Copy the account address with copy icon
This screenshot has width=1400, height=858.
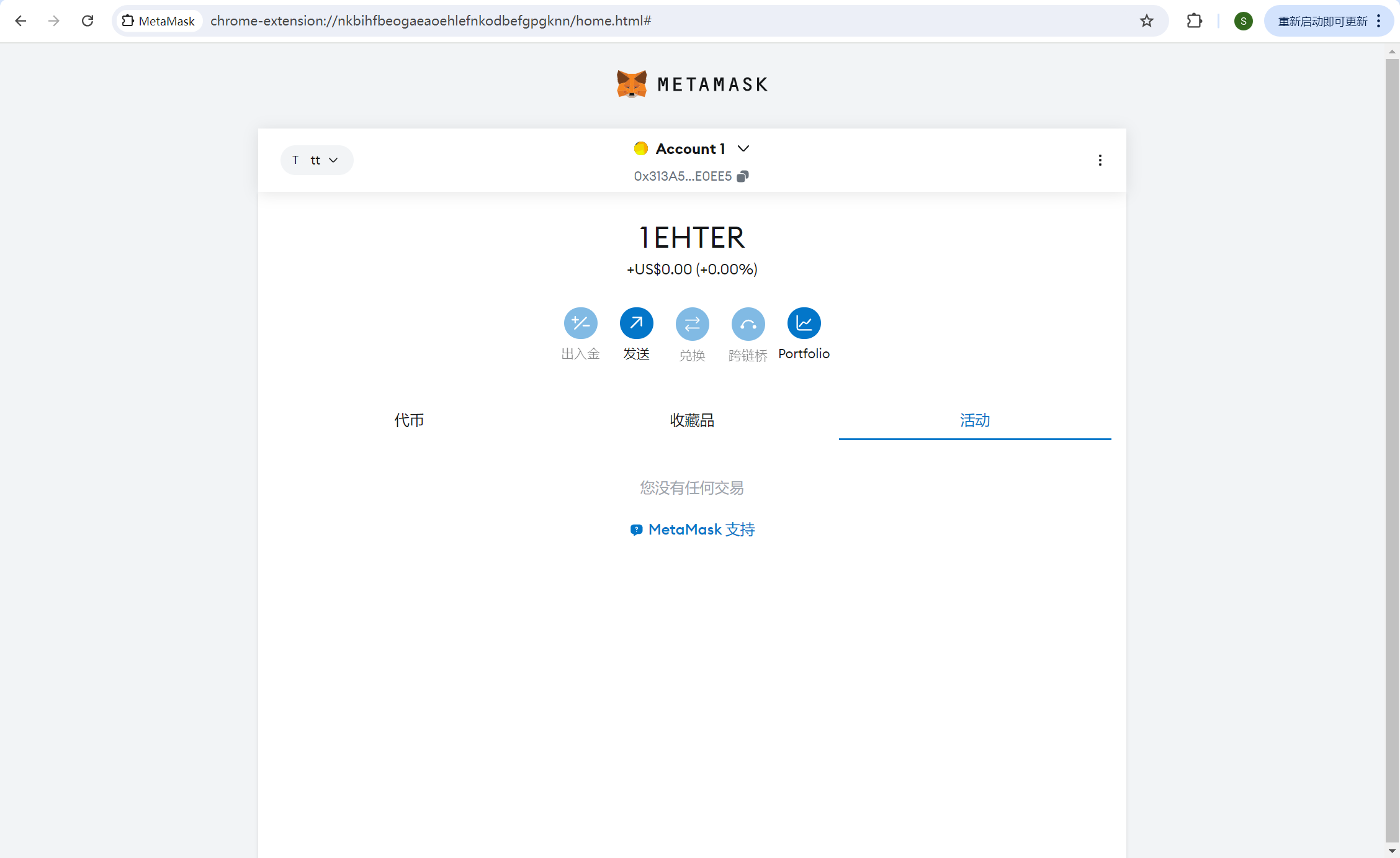pos(743,176)
